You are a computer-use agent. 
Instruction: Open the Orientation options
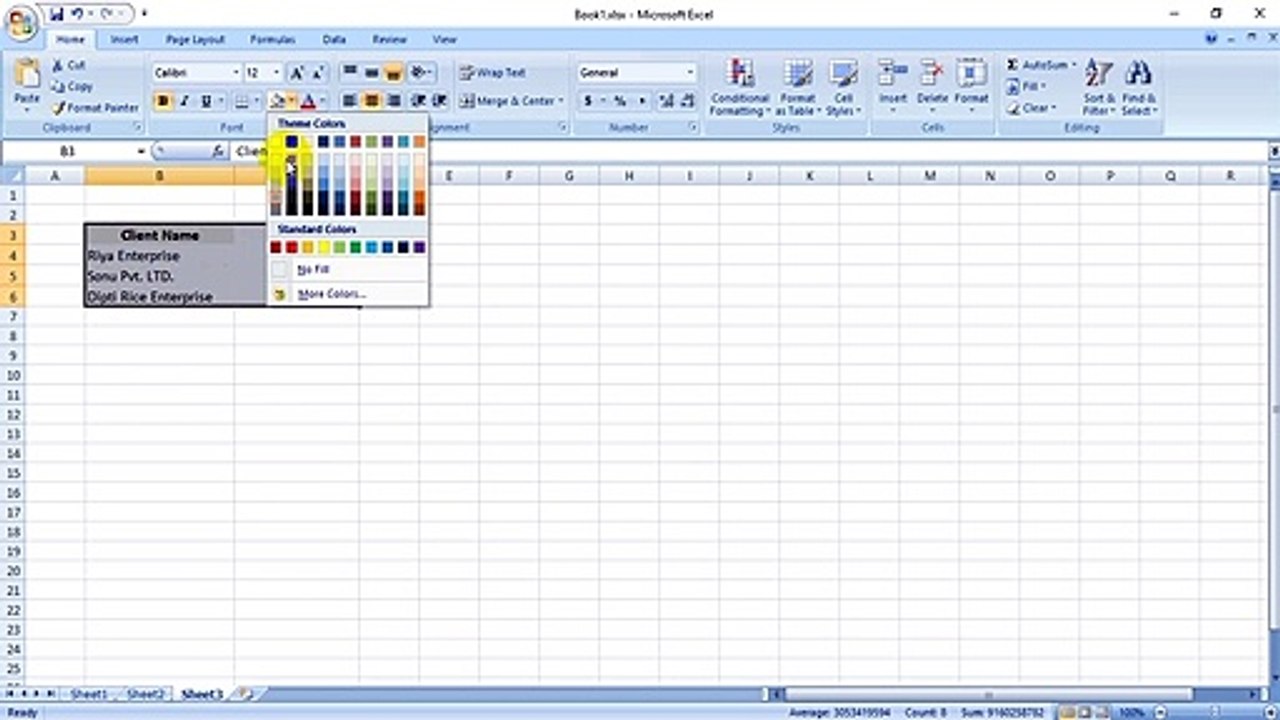click(421, 72)
